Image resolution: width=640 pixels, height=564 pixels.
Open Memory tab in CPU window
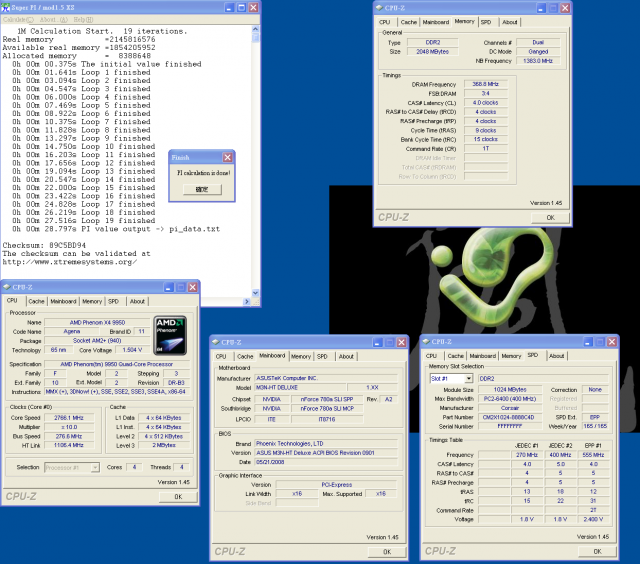[x=92, y=301]
